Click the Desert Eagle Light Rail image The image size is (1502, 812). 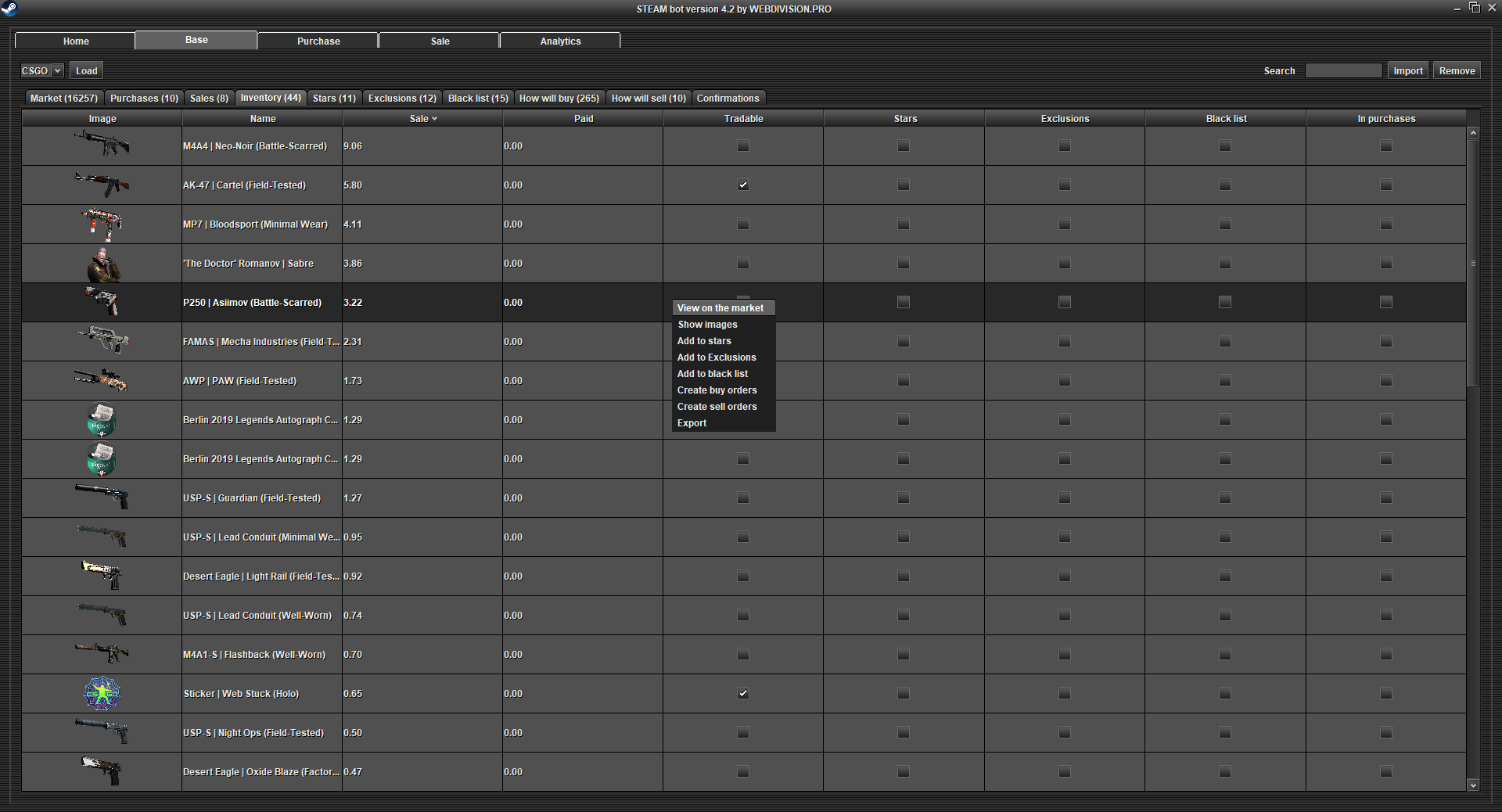pos(102,575)
